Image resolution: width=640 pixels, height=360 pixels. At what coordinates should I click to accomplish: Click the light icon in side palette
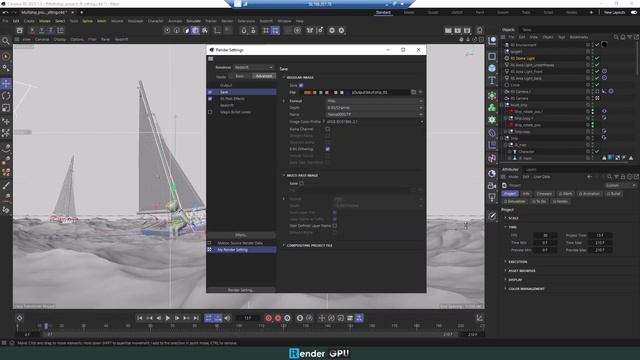(x=492, y=198)
